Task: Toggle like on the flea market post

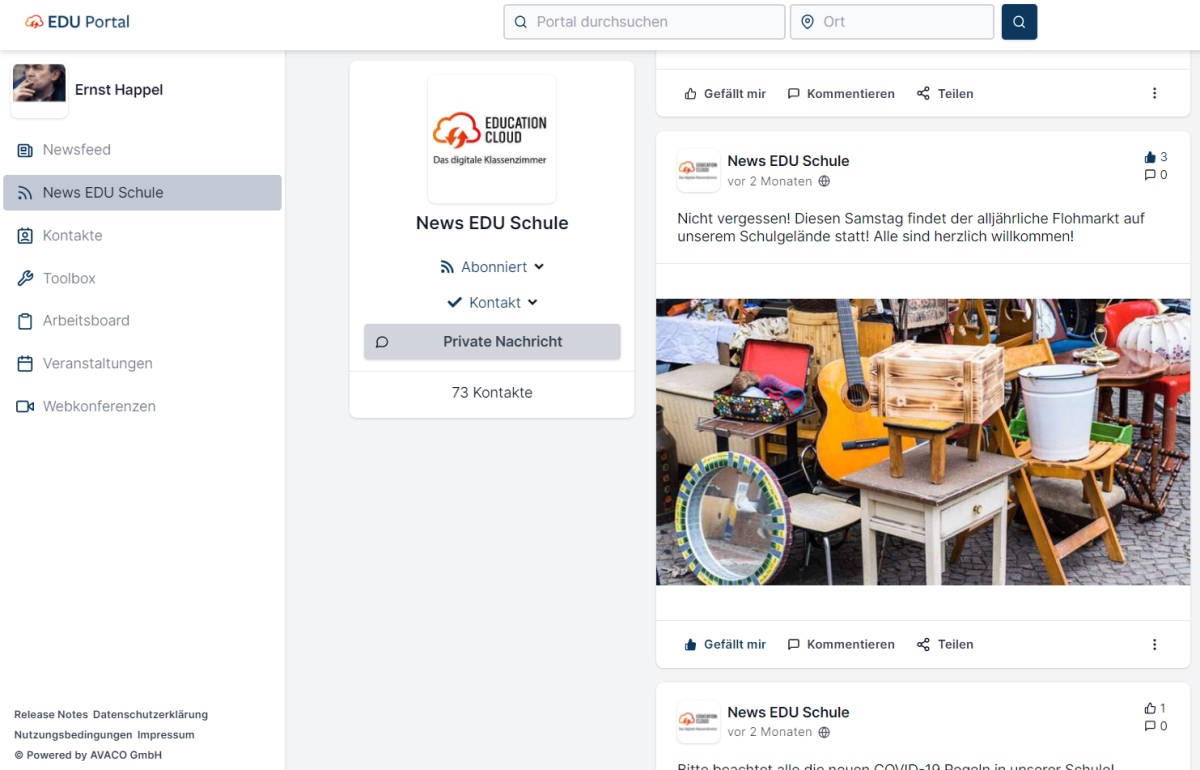Action: coord(725,645)
